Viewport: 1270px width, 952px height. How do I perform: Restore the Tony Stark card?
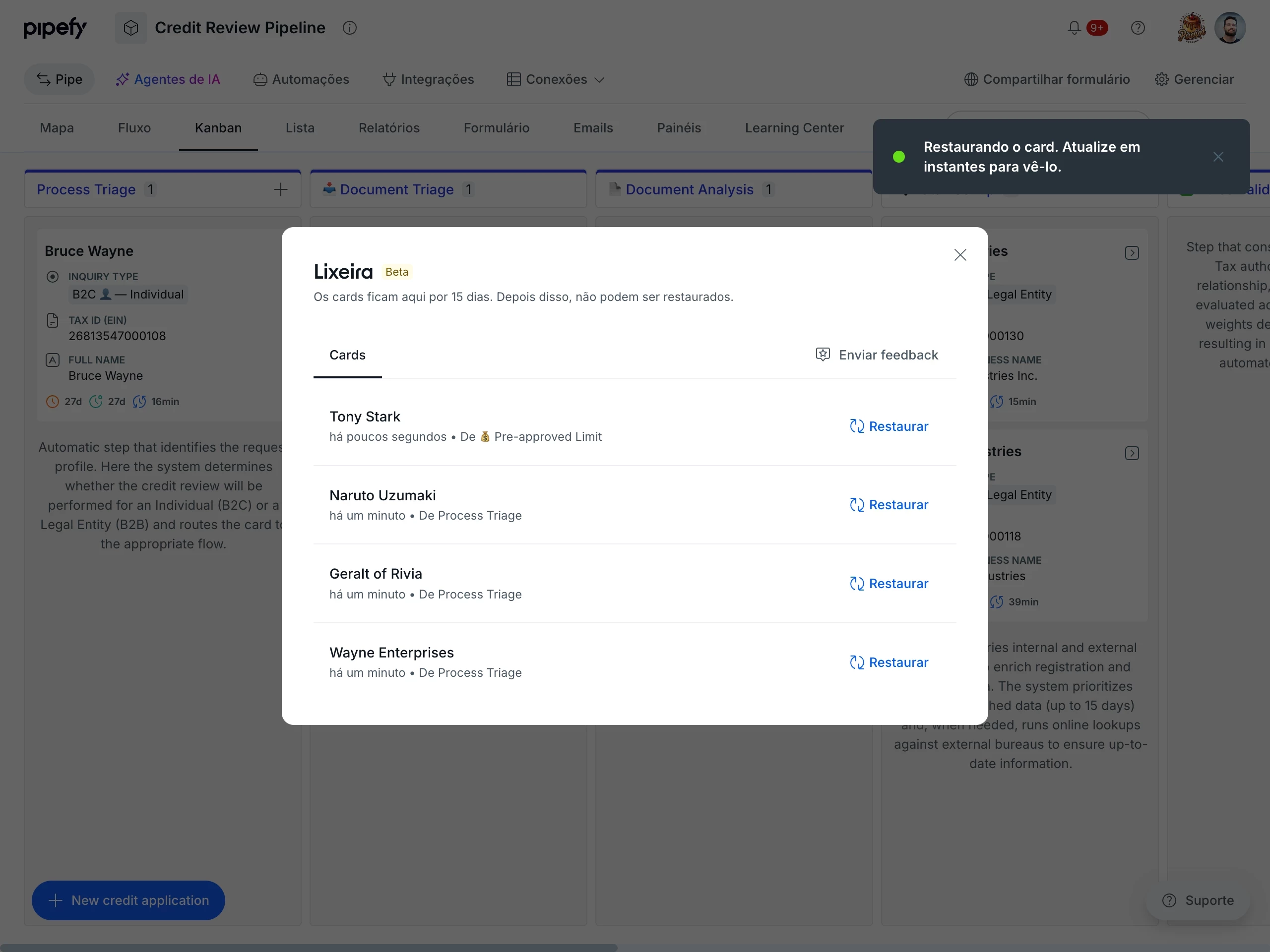pyautogui.click(x=889, y=426)
